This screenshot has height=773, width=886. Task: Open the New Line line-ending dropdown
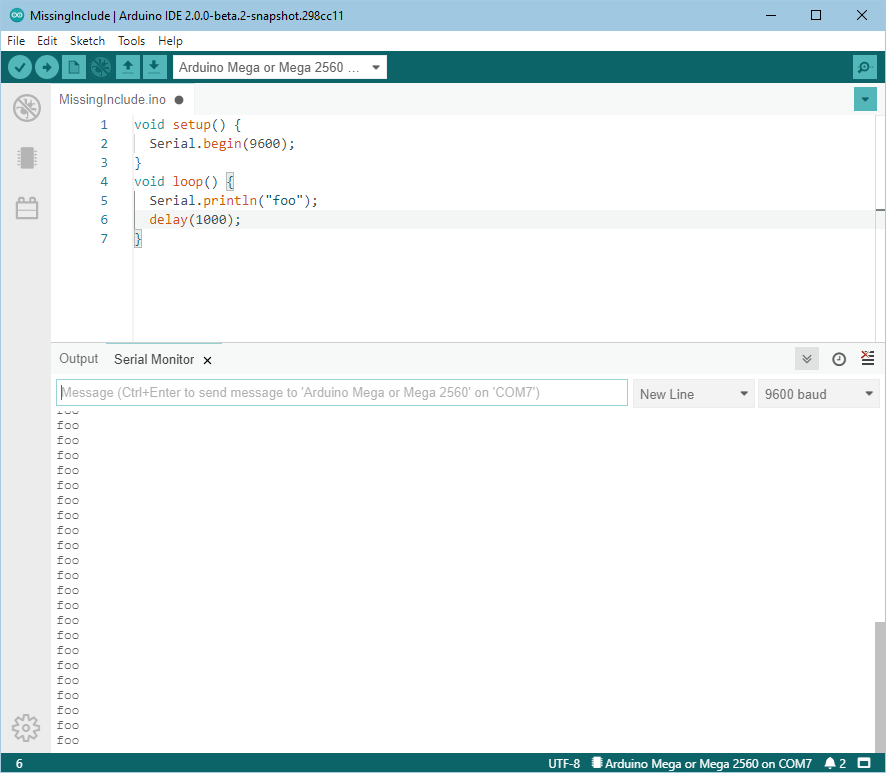pos(693,394)
